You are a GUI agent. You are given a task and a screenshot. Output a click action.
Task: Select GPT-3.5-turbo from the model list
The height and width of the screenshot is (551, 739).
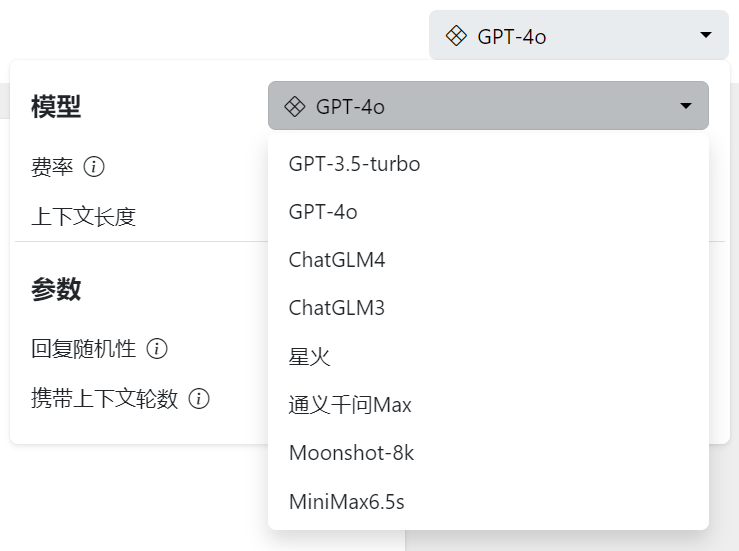click(x=354, y=164)
